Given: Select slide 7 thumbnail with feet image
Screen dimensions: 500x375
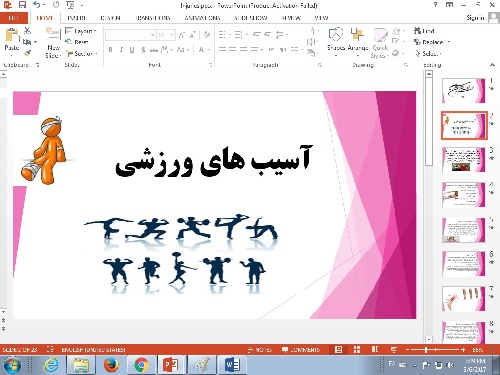Looking at the screenshot, I should 463,299.
